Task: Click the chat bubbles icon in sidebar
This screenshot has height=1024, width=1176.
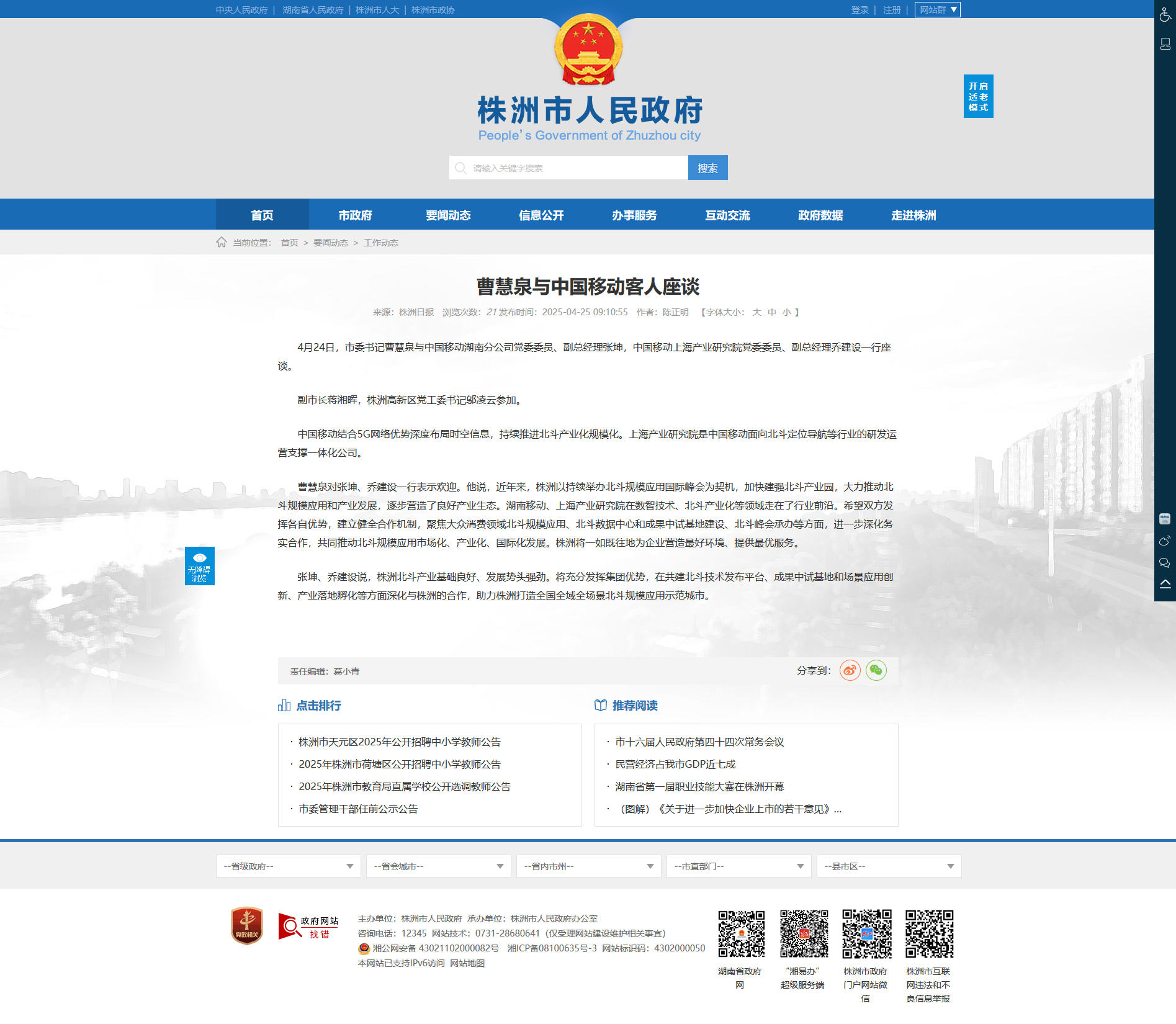Action: (1165, 563)
